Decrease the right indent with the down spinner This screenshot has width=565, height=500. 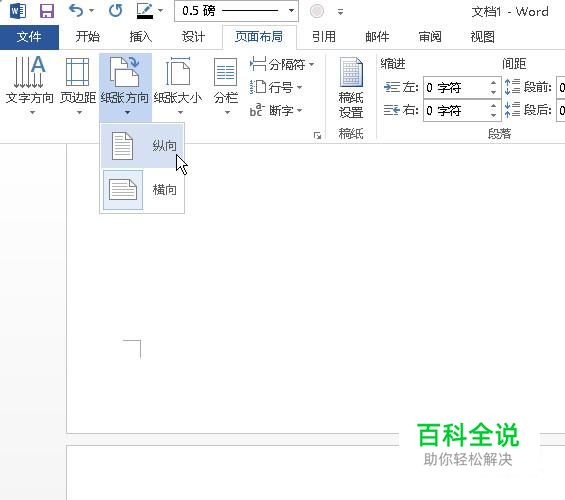[494, 115]
